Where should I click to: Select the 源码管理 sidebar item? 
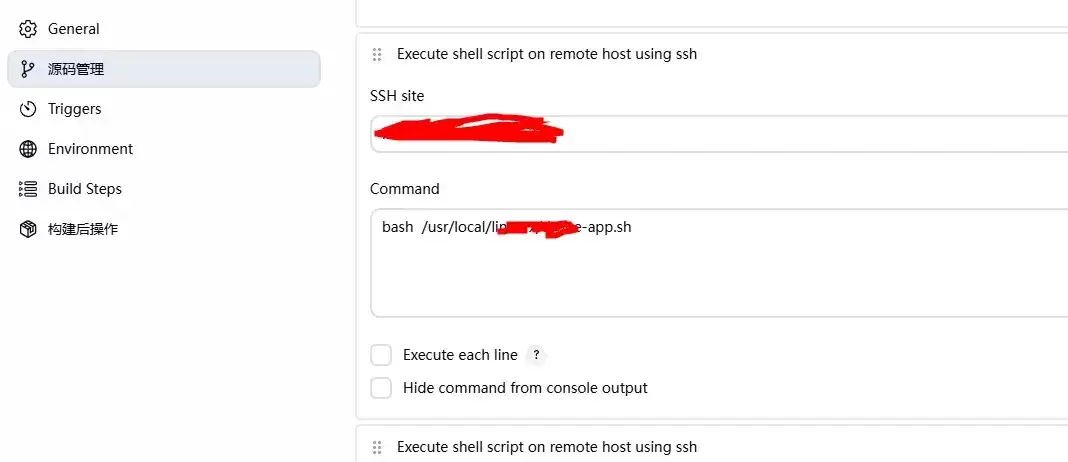click(x=163, y=69)
